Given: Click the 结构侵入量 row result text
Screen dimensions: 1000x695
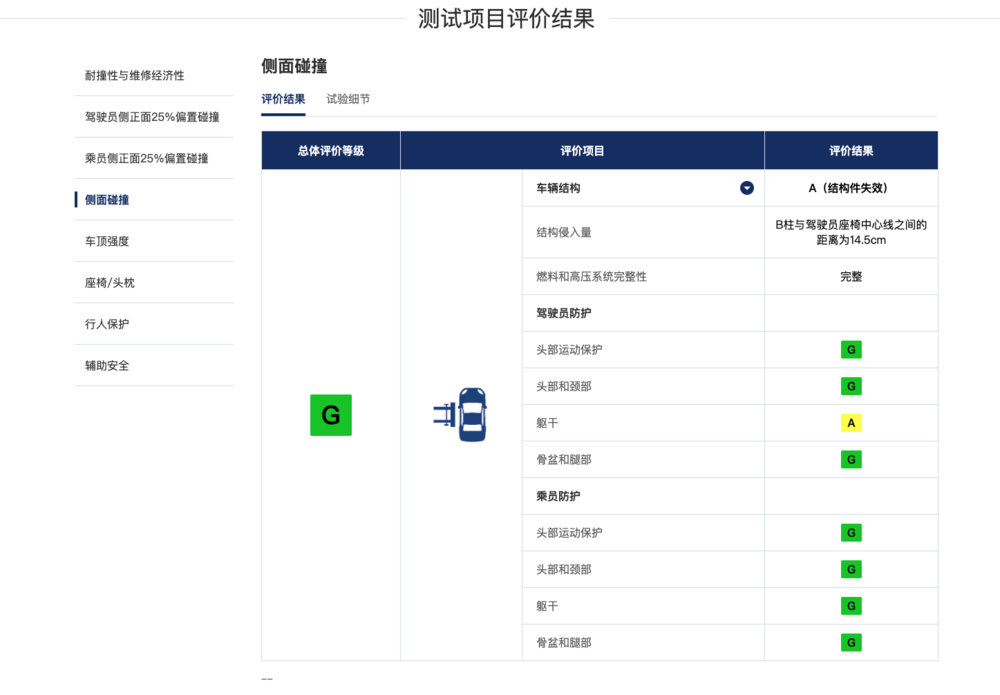Looking at the screenshot, I should [x=851, y=232].
